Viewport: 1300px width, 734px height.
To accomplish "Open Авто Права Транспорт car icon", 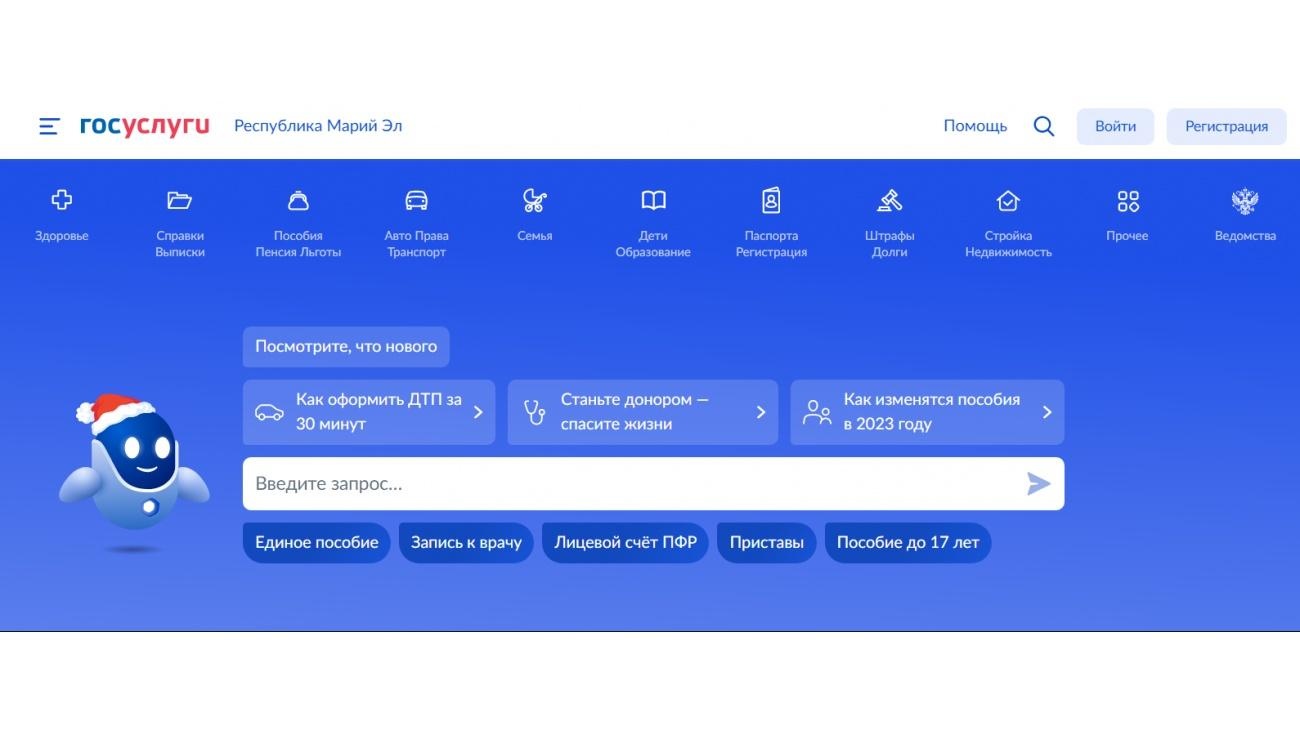I will [416, 201].
